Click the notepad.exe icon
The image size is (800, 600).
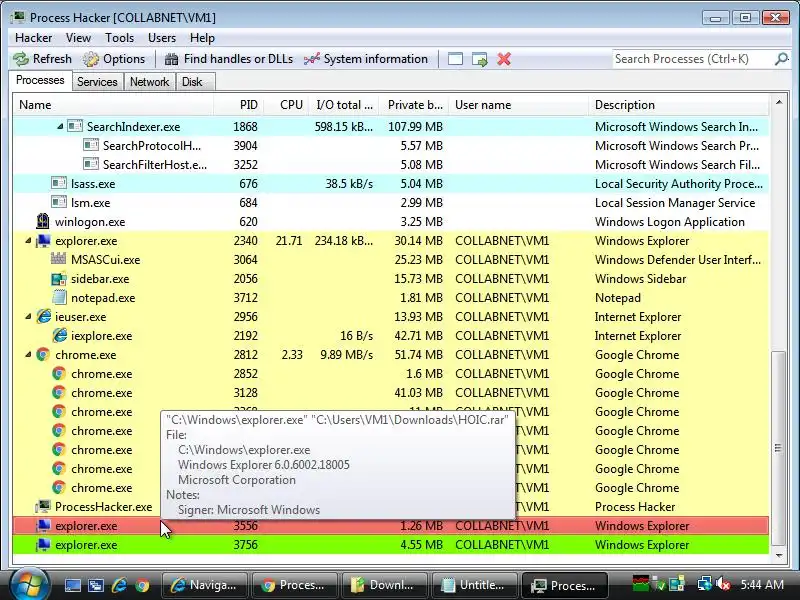tap(59, 297)
